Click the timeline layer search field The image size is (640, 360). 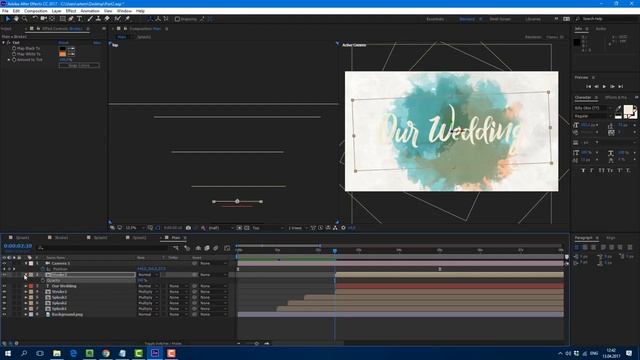click(x=102, y=248)
